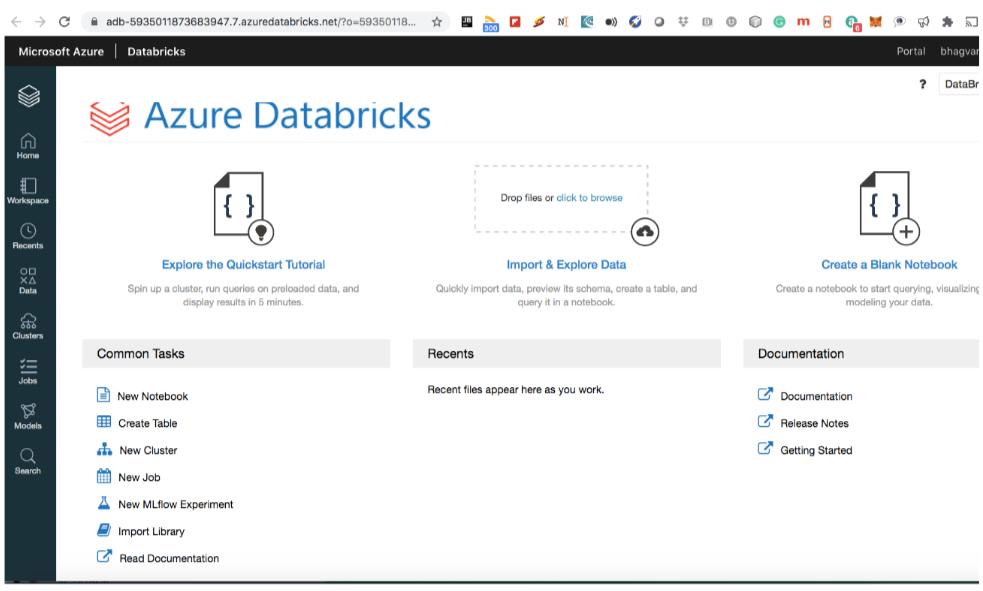The width and height of the screenshot is (983, 591).
Task: Open the Getting Started link text
Action: (x=816, y=450)
